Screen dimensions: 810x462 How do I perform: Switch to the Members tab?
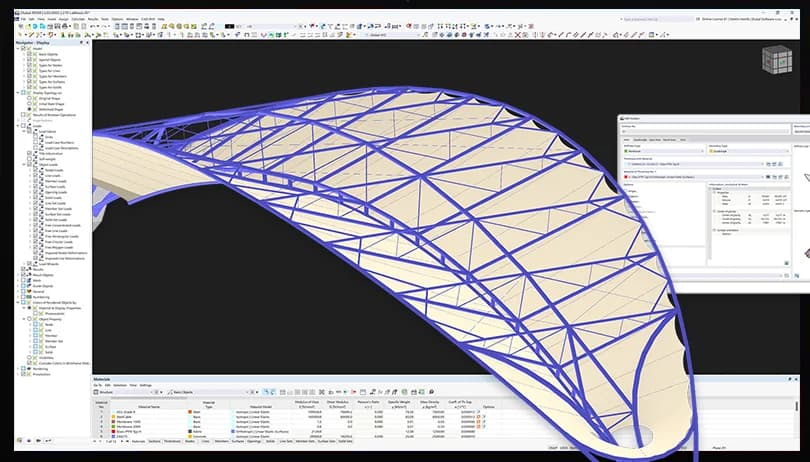222,441
